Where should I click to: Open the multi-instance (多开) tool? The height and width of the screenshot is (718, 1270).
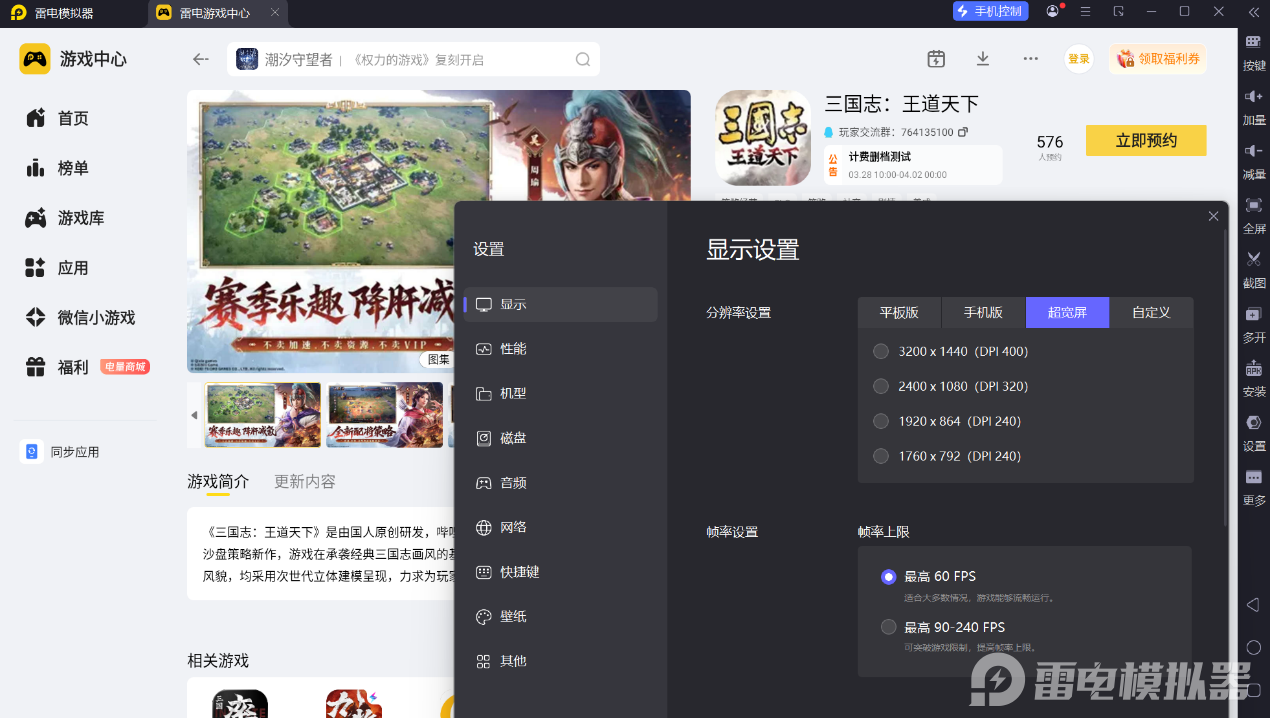[x=1253, y=315]
